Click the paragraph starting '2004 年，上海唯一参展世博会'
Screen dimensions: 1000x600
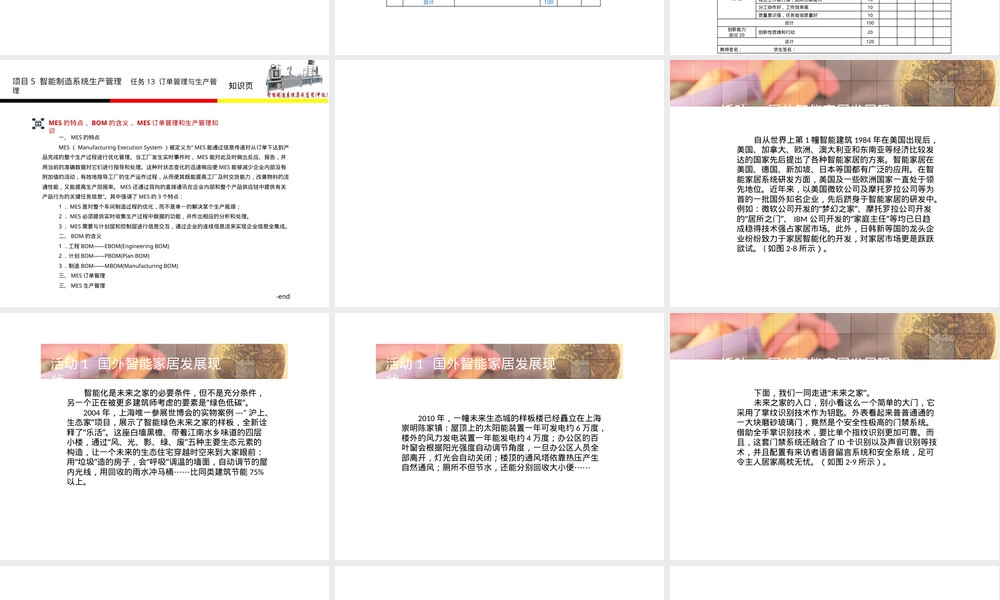(x=167, y=447)
